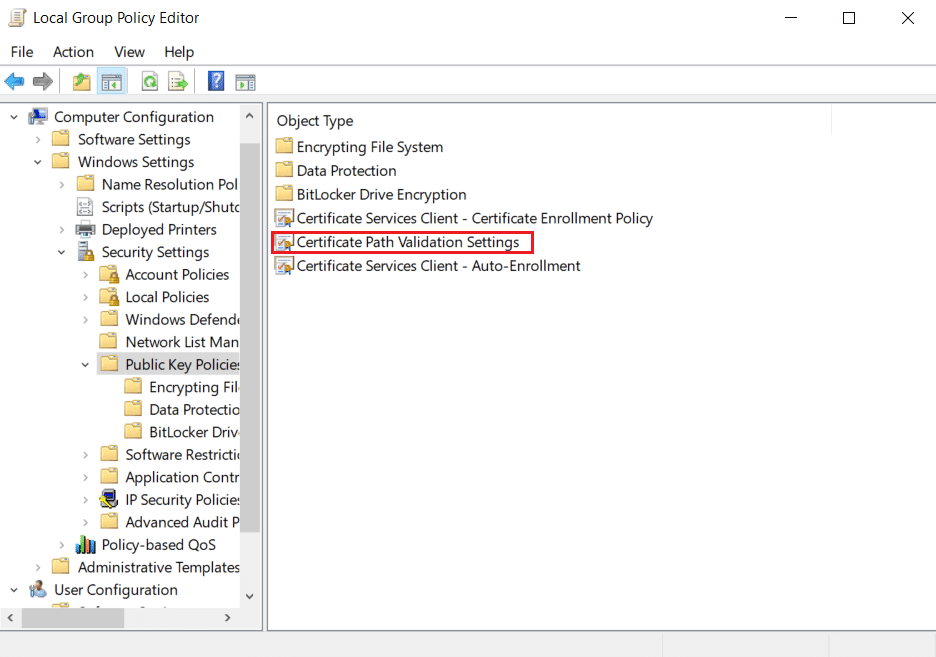This screenshot has height=657, width=936.
Task: Click the Forward navigation arrow
Action: coord(43,81)
